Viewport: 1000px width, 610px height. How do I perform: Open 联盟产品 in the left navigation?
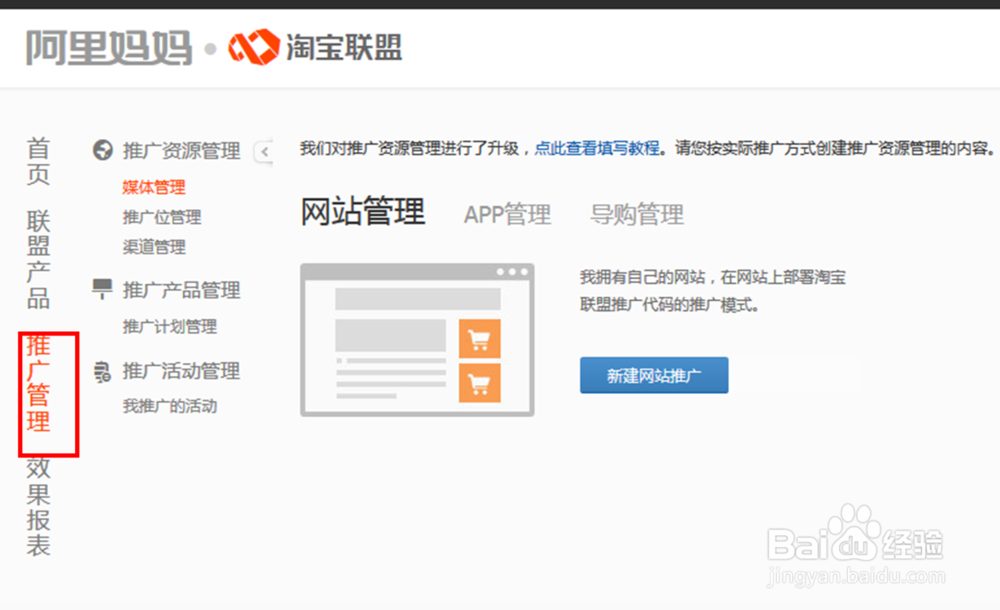point(38,259)
